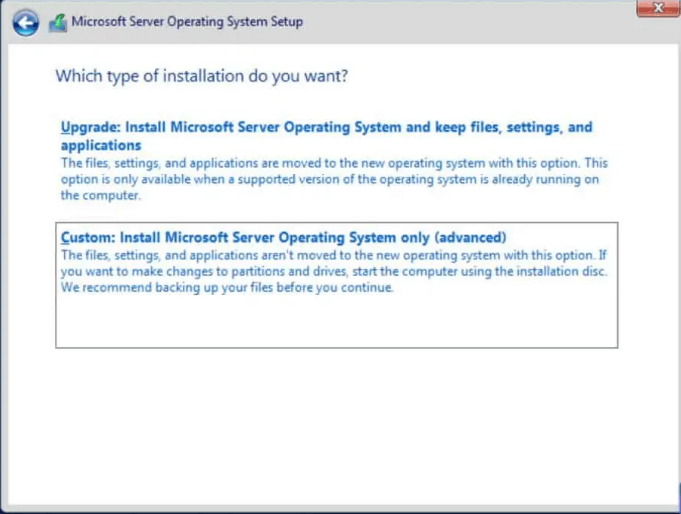Click the Custom option description paragraph
The image size is (681, 514).
point(334,270)
